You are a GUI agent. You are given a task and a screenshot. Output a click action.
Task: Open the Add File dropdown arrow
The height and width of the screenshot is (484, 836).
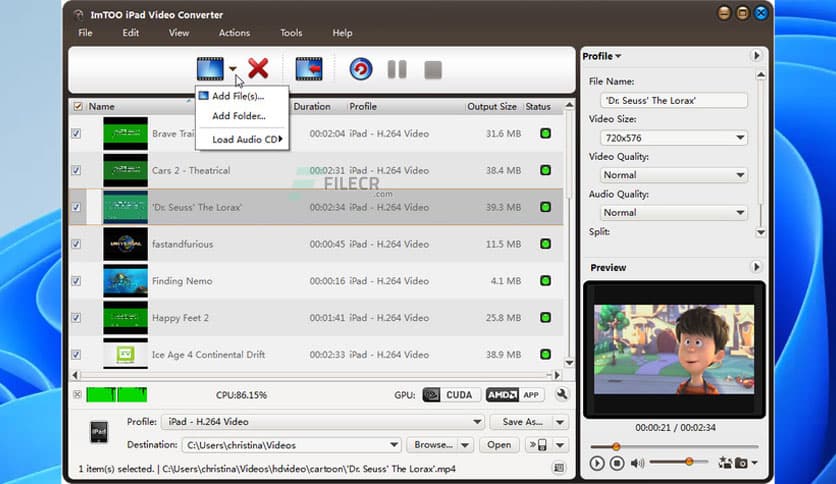click(233, 69)
